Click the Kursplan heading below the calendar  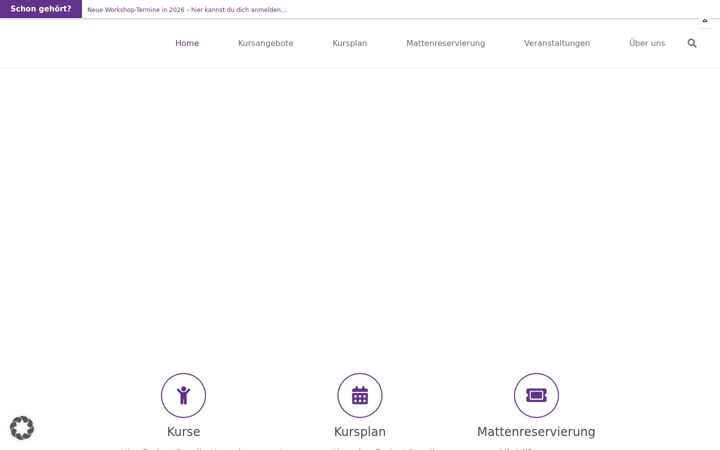pyautogui.click(x=360, y=432)
